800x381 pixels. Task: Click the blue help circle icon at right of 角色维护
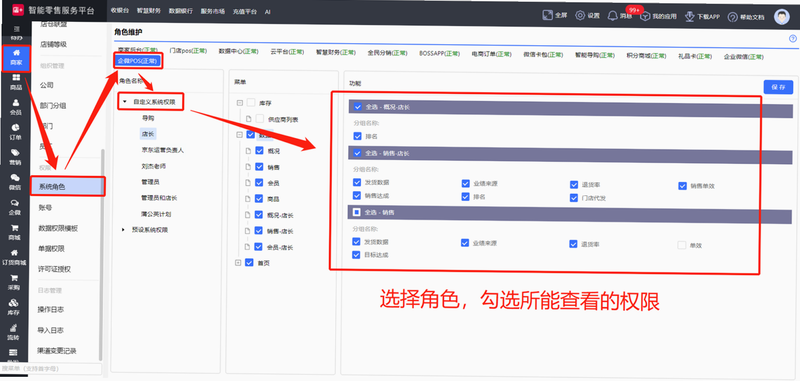(793, 38)
